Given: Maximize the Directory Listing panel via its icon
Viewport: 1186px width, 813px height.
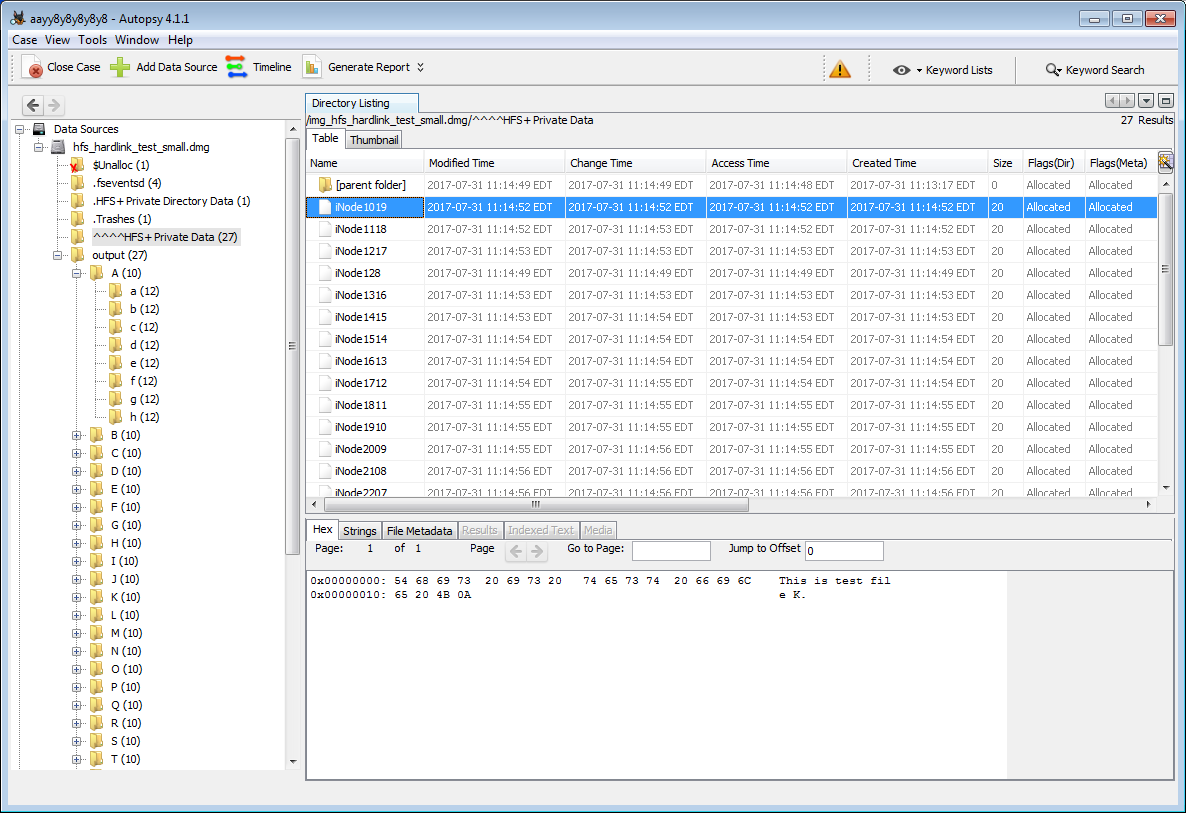Looking at the screenshot, I should coord(1165,100).
